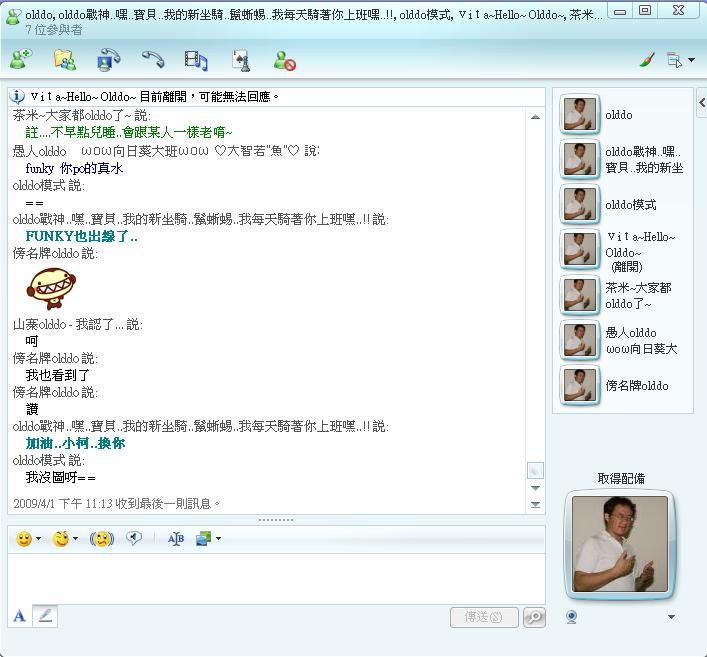
Task: Jump to bottom of chat history arrow
Action: (x=535, y=504)
